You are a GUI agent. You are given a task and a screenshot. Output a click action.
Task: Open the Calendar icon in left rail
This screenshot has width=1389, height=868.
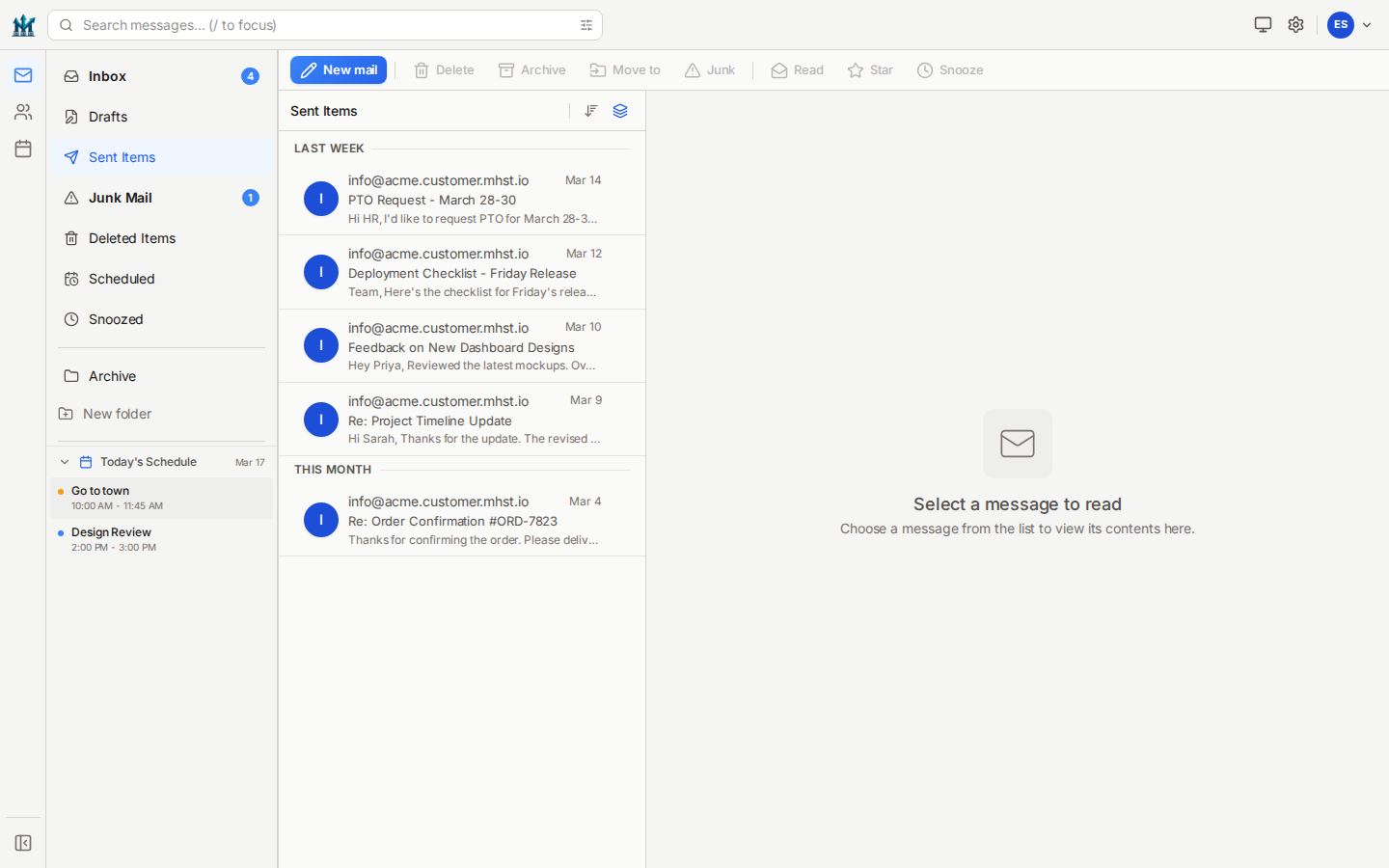click(23, 149)
